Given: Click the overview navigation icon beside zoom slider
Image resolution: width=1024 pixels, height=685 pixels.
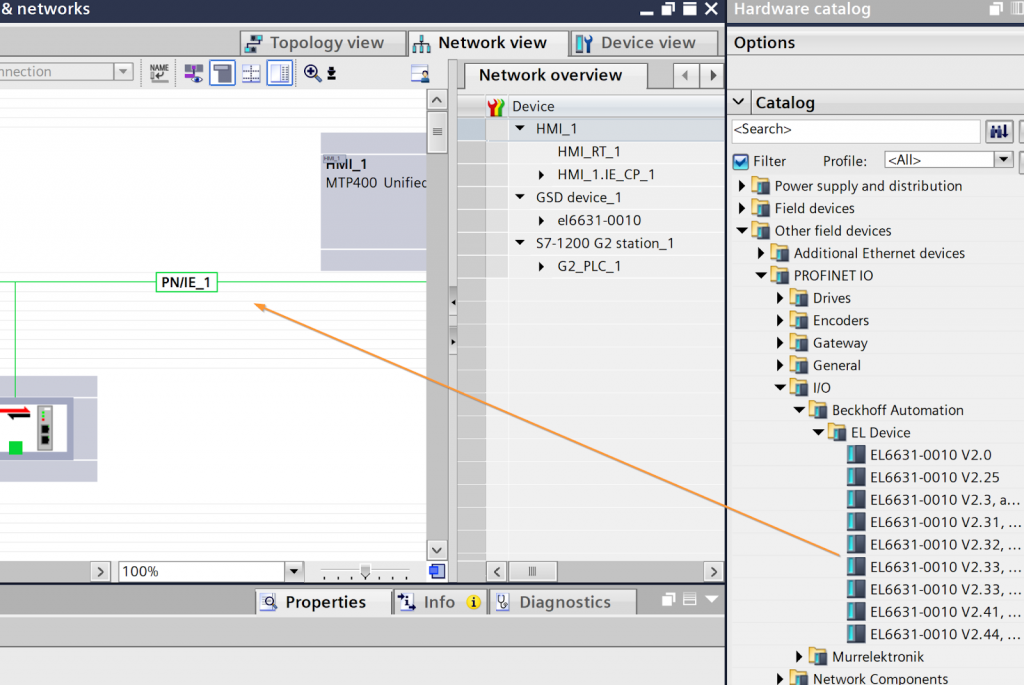Looking at the screenshot, I should tap(437, 571).
